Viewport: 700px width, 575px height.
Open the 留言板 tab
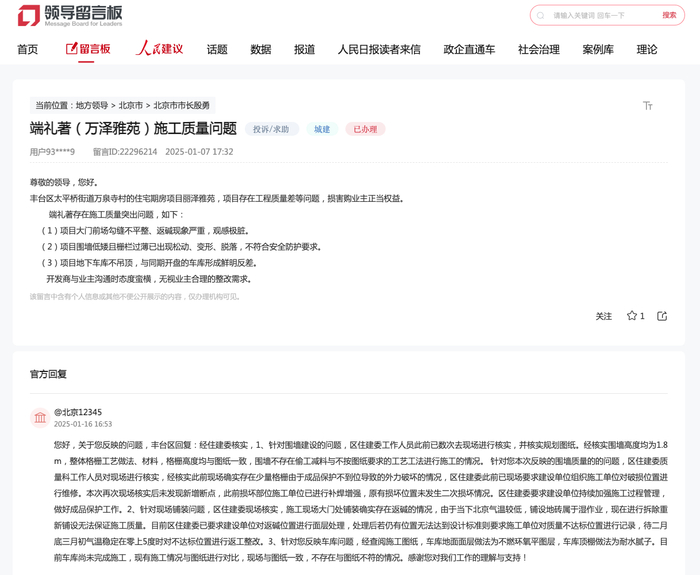point(88,49)
